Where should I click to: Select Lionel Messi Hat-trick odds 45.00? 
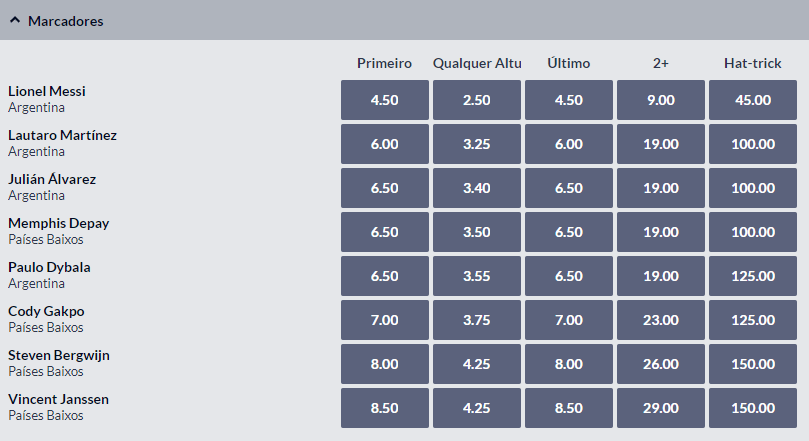pyautogui.click(x=753, y=100)
